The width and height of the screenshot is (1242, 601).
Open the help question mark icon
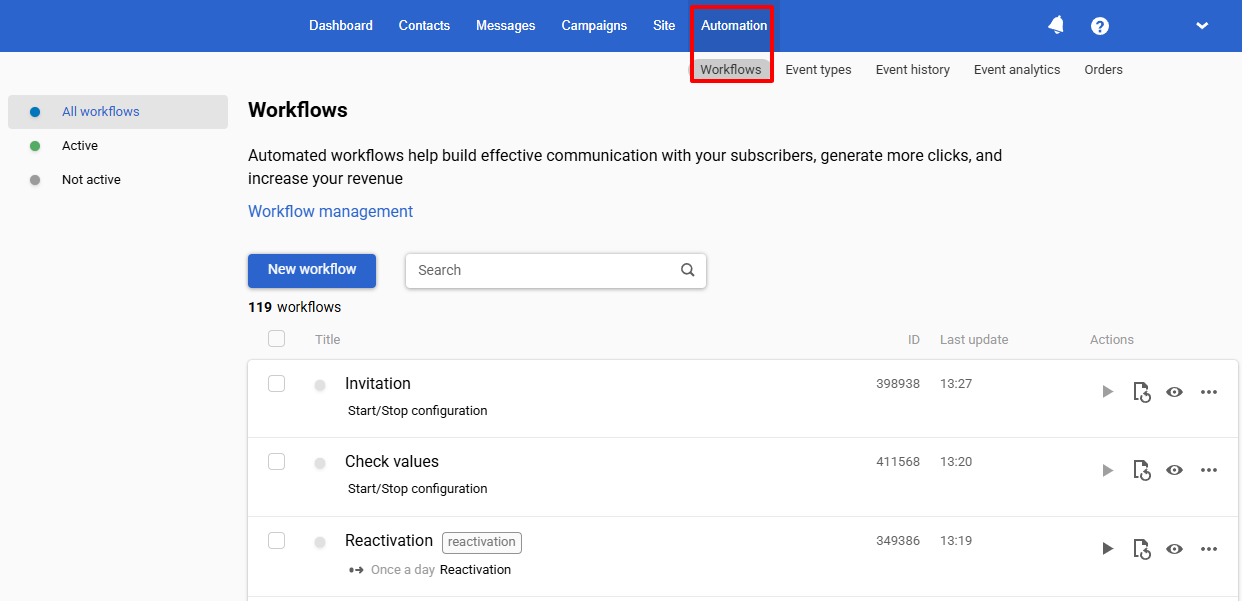click(1100, 26)
